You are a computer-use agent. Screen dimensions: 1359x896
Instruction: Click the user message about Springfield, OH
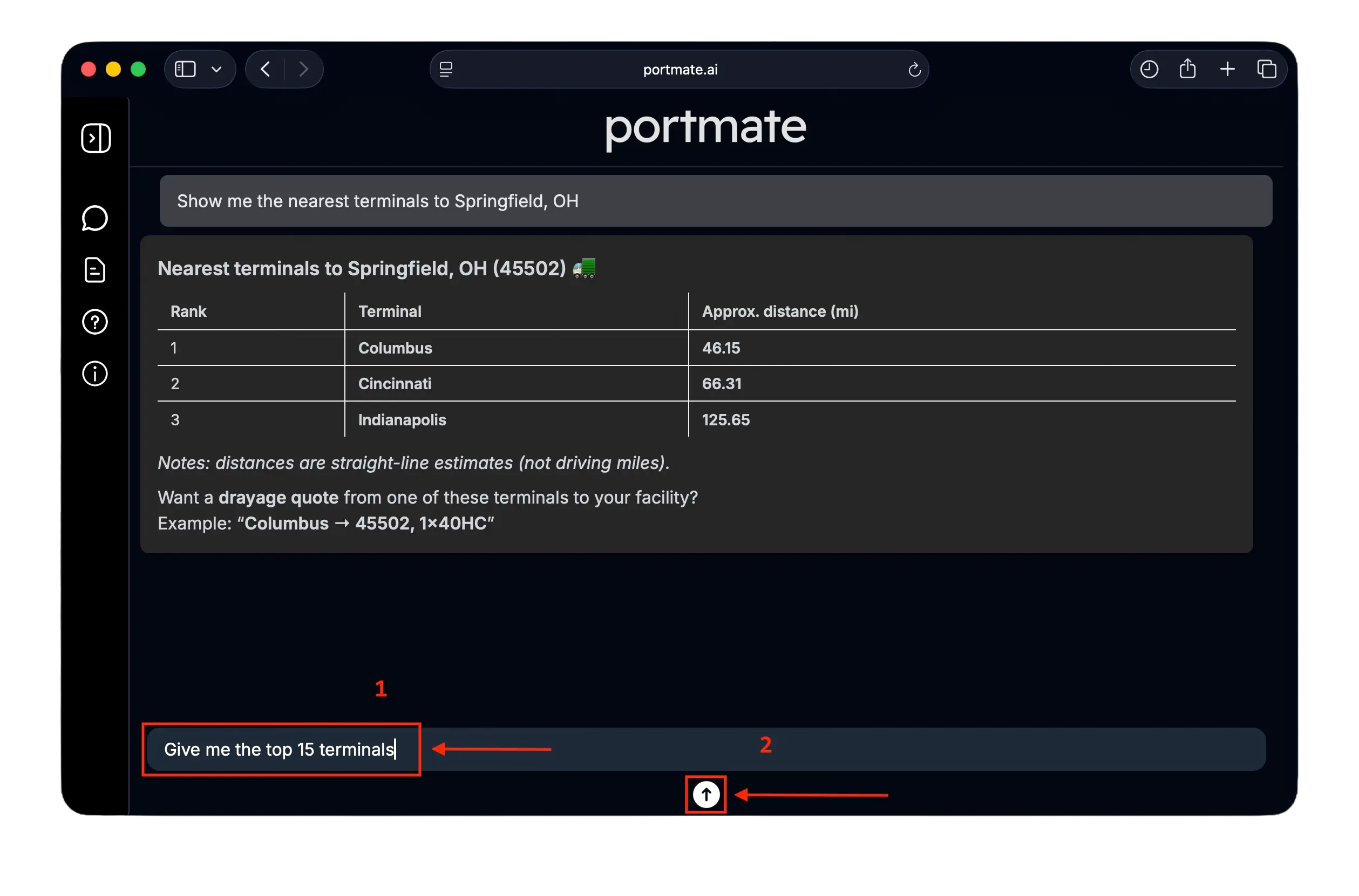click(716, 201)
